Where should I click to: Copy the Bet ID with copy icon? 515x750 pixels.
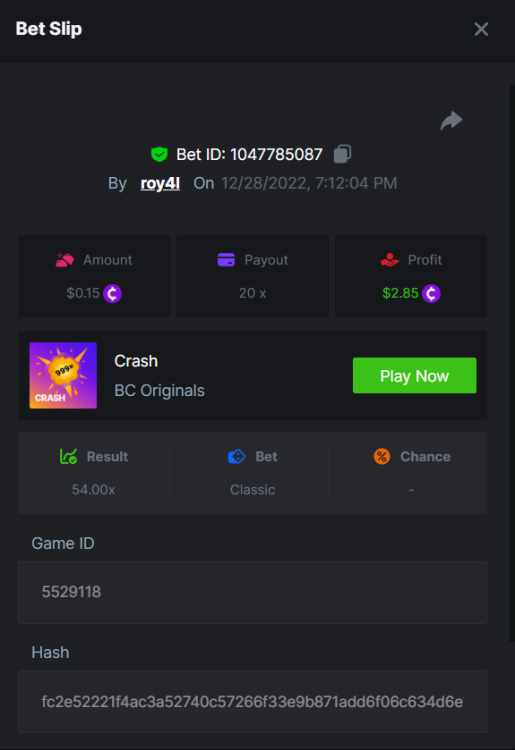(342, 154)
